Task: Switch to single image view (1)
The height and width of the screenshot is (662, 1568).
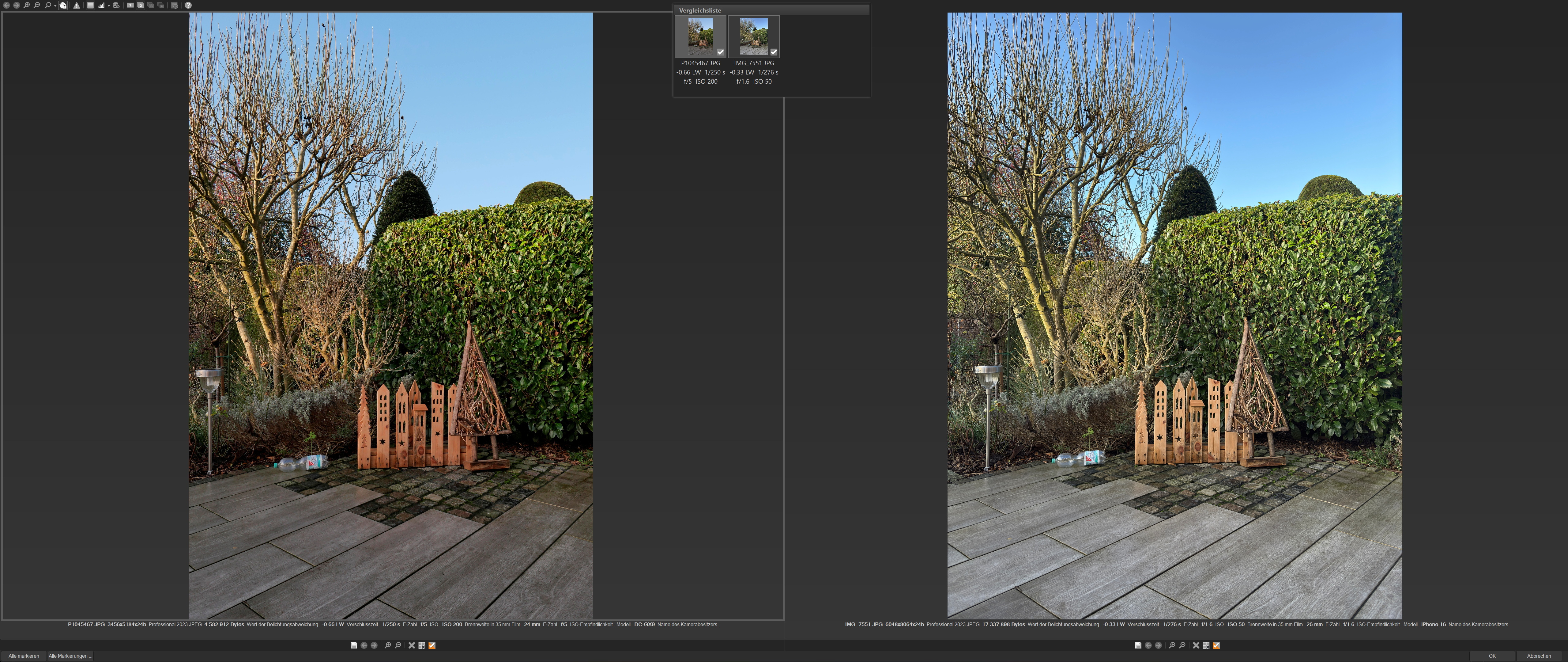Action: coord(130,6)
